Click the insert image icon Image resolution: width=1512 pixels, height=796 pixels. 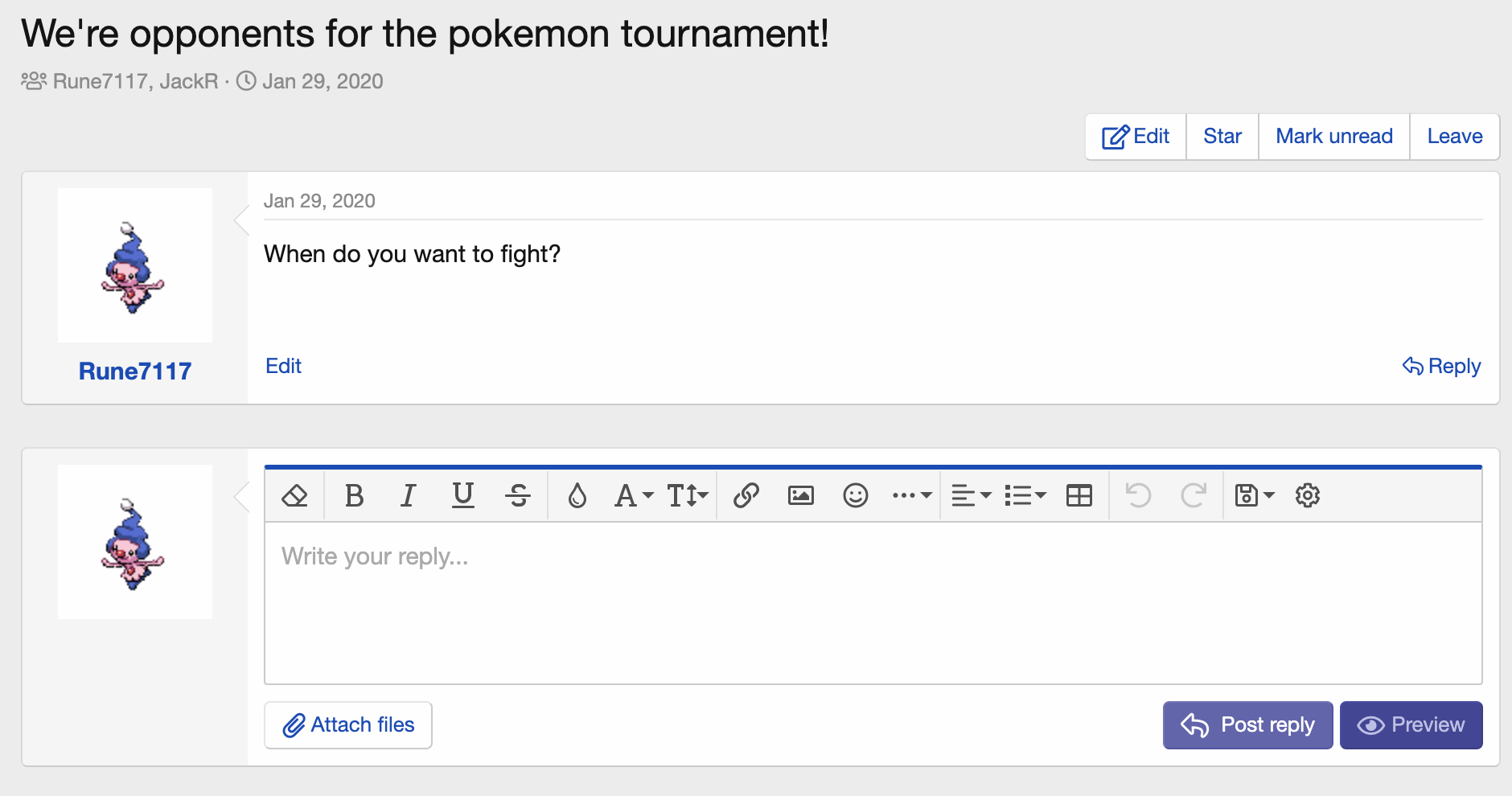tap(801, 495)
